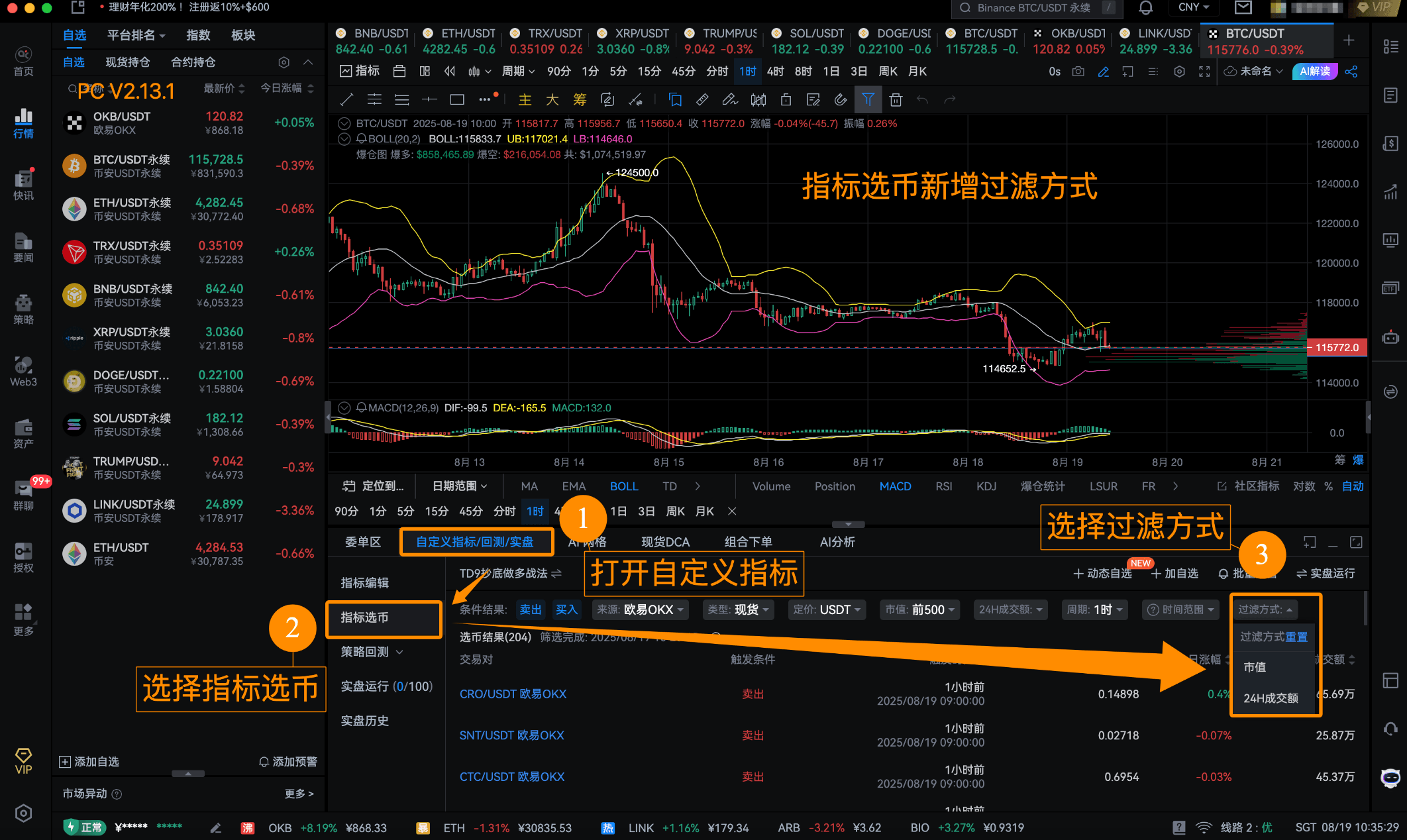Click the trash delete drawings icon
This screenshot has width=1407, height=840.
coord(896,100)
